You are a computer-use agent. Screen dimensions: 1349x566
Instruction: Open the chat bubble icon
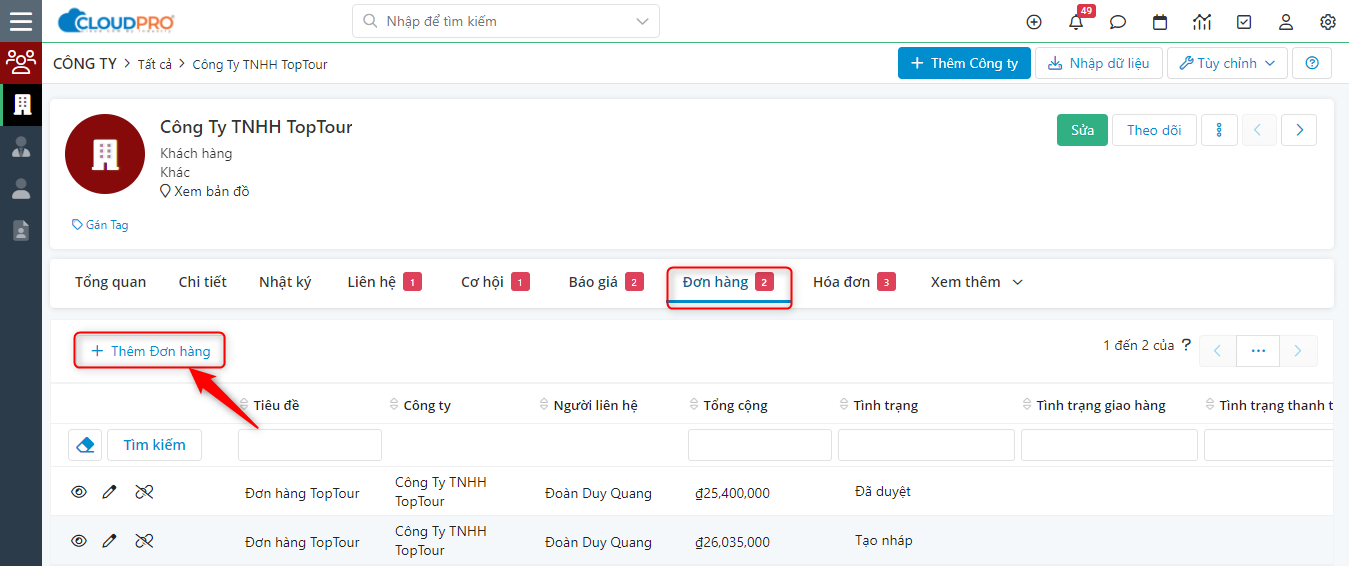click(1118, 22)
